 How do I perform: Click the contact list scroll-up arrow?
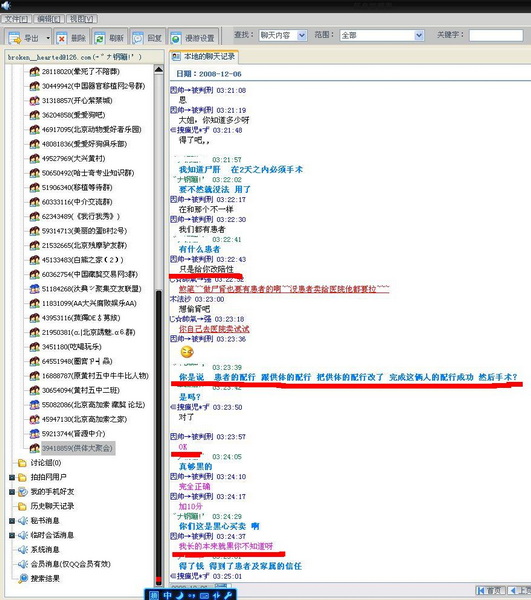coord(159,70)
